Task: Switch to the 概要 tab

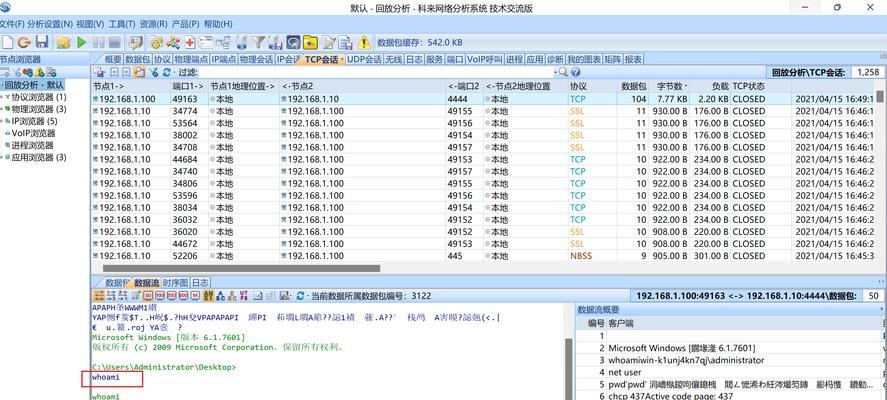Action: coord(113,59)
